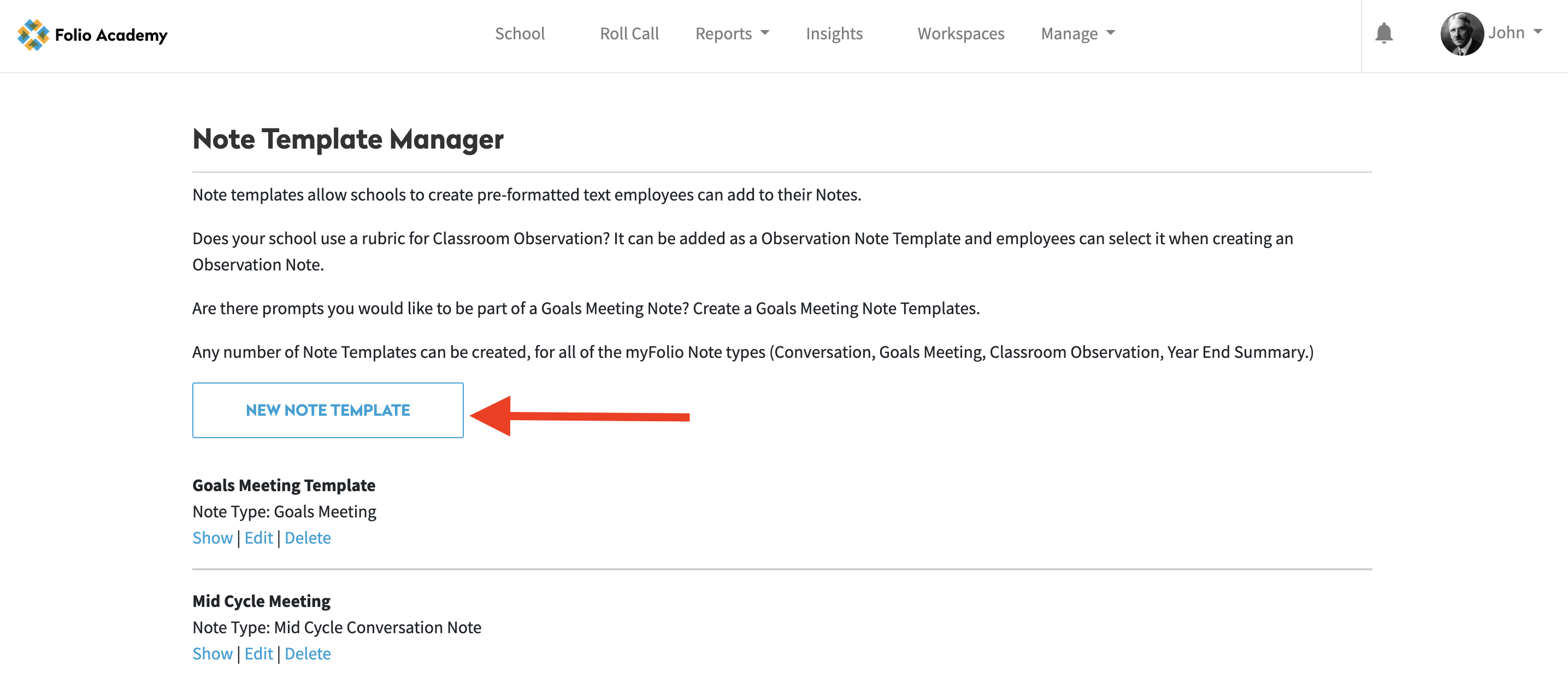This screenshot has width=1568, height=684.
Task: Go to the School page
Action: pyautogui.click(x=519, y=33)
